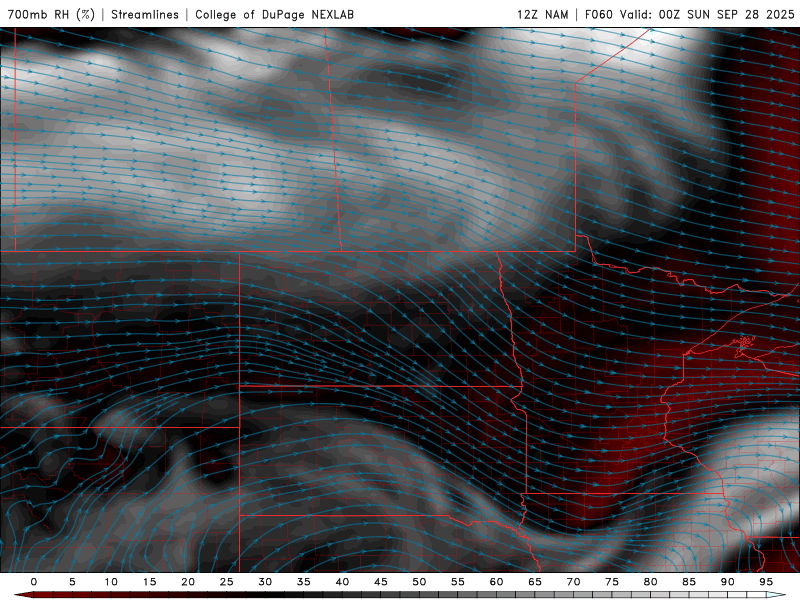The width and height of the screenshot is (800, 600).
Task: Click the 'F060' forecast hour label
Action: [598, 14]
